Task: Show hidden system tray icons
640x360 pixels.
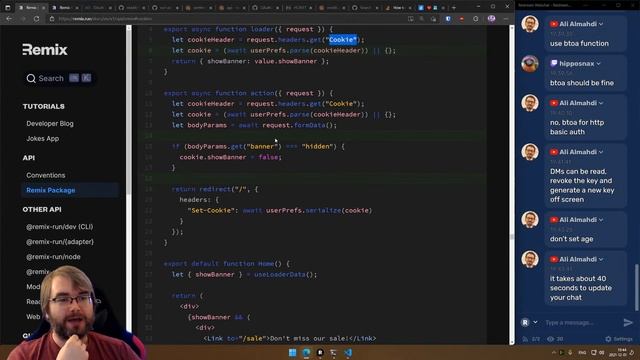Action: (554, 353)
